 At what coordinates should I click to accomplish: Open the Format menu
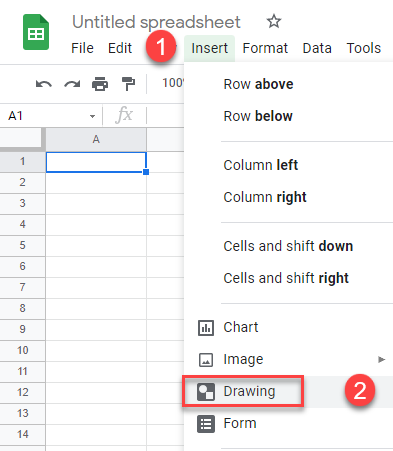pyautogui.click(x=265, y=48)
